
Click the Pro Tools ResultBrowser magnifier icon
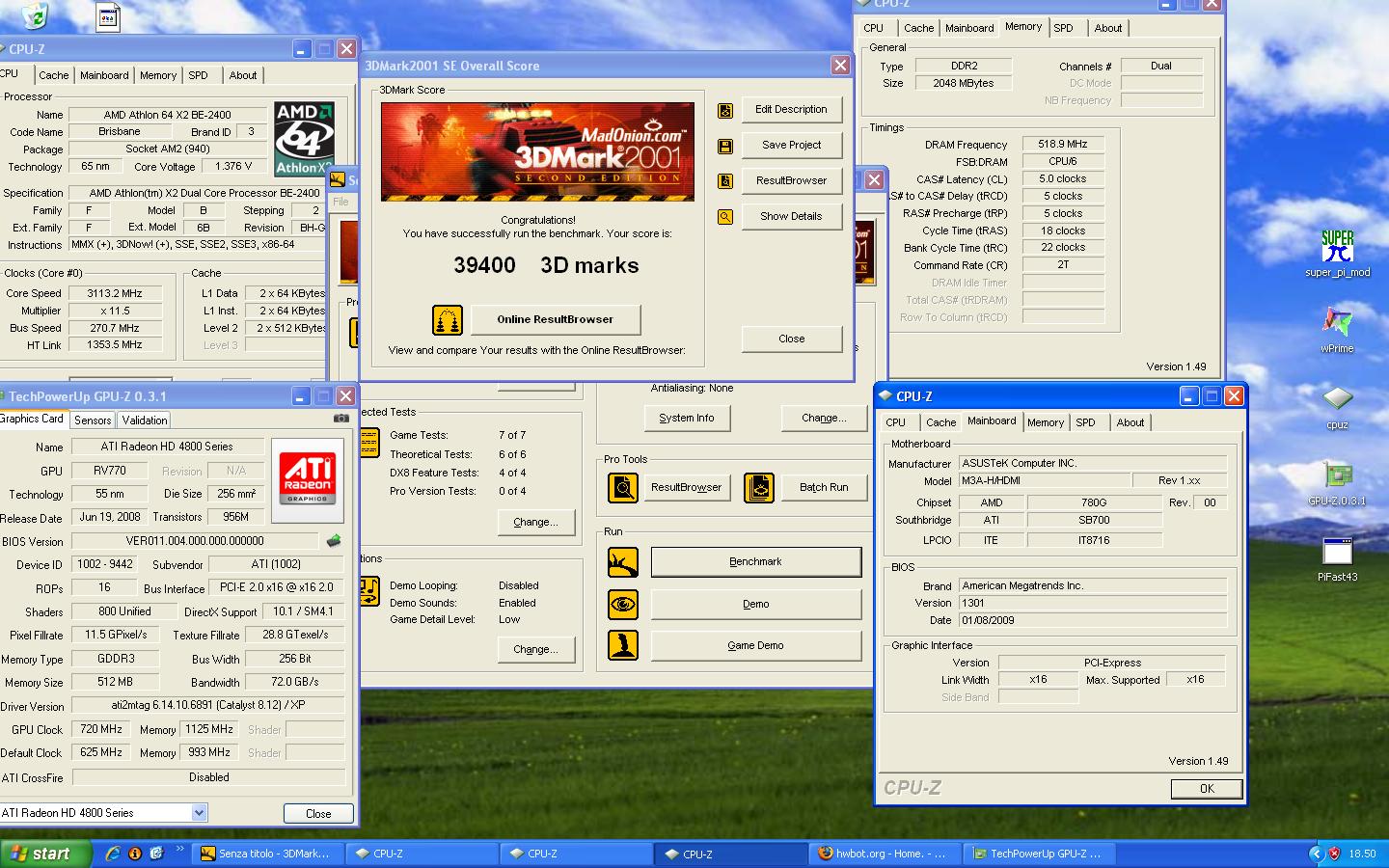pyautogui.click(x=623, y=487)
